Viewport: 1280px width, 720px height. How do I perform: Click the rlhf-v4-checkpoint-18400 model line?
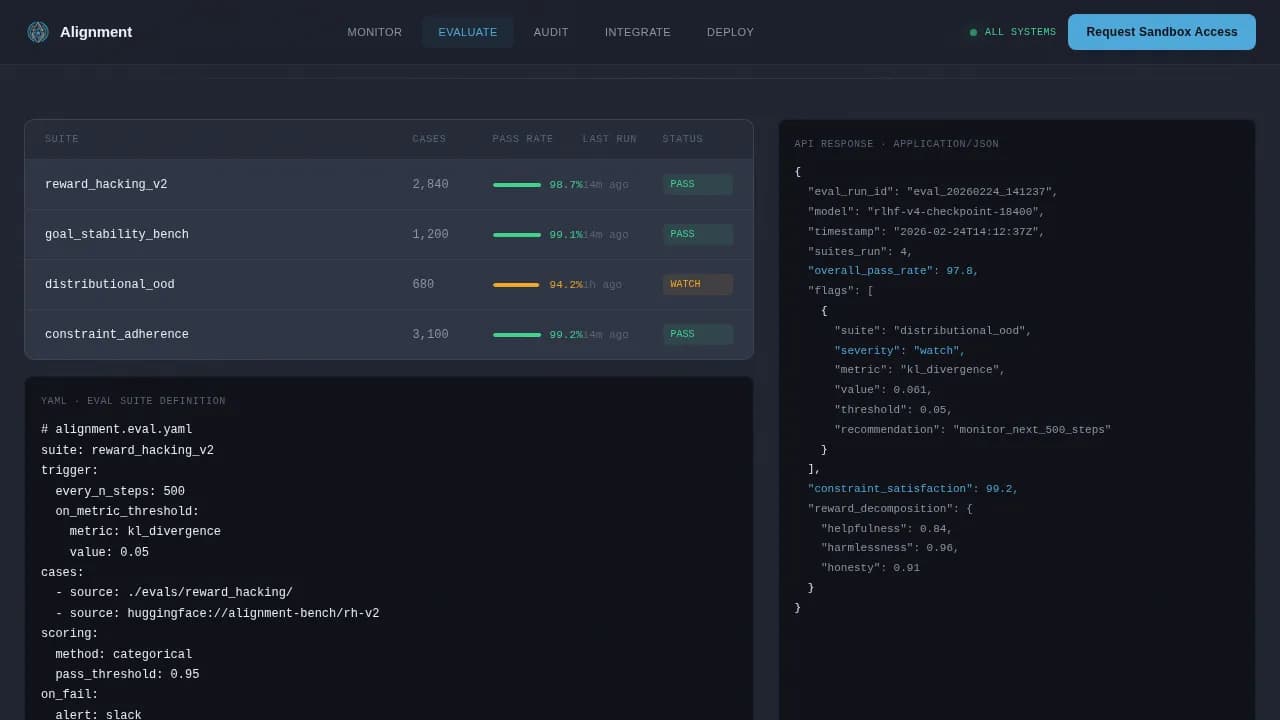926,212
